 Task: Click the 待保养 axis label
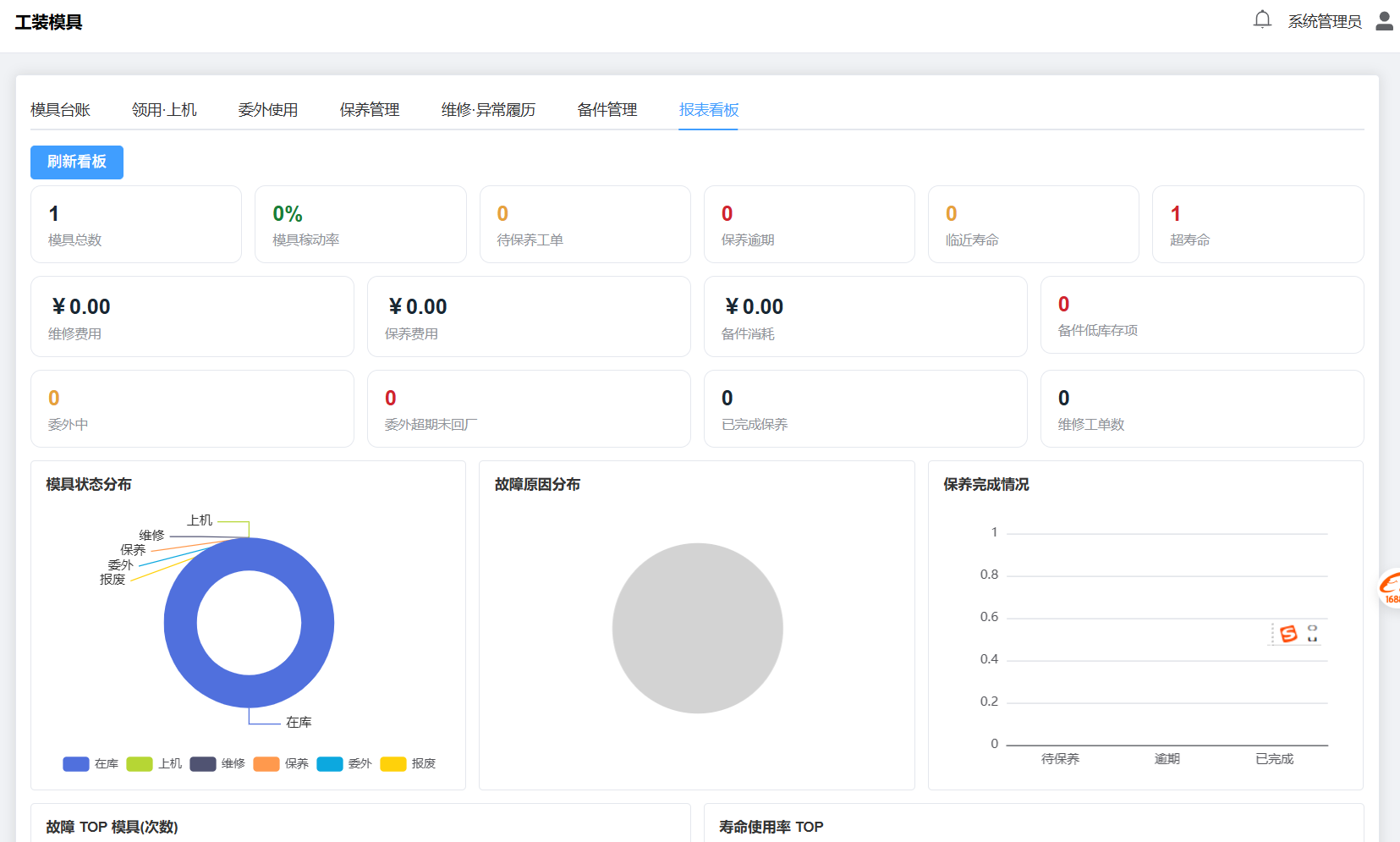[1060, 759]
